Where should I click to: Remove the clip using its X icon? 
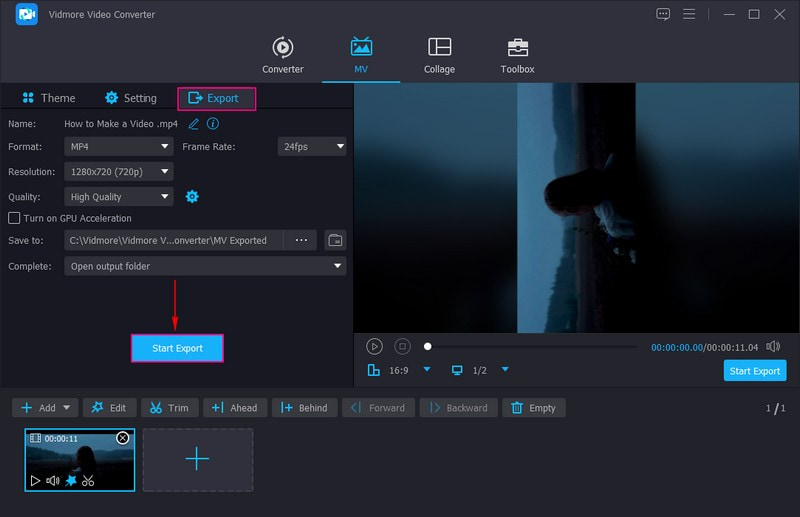coord(122,438)
